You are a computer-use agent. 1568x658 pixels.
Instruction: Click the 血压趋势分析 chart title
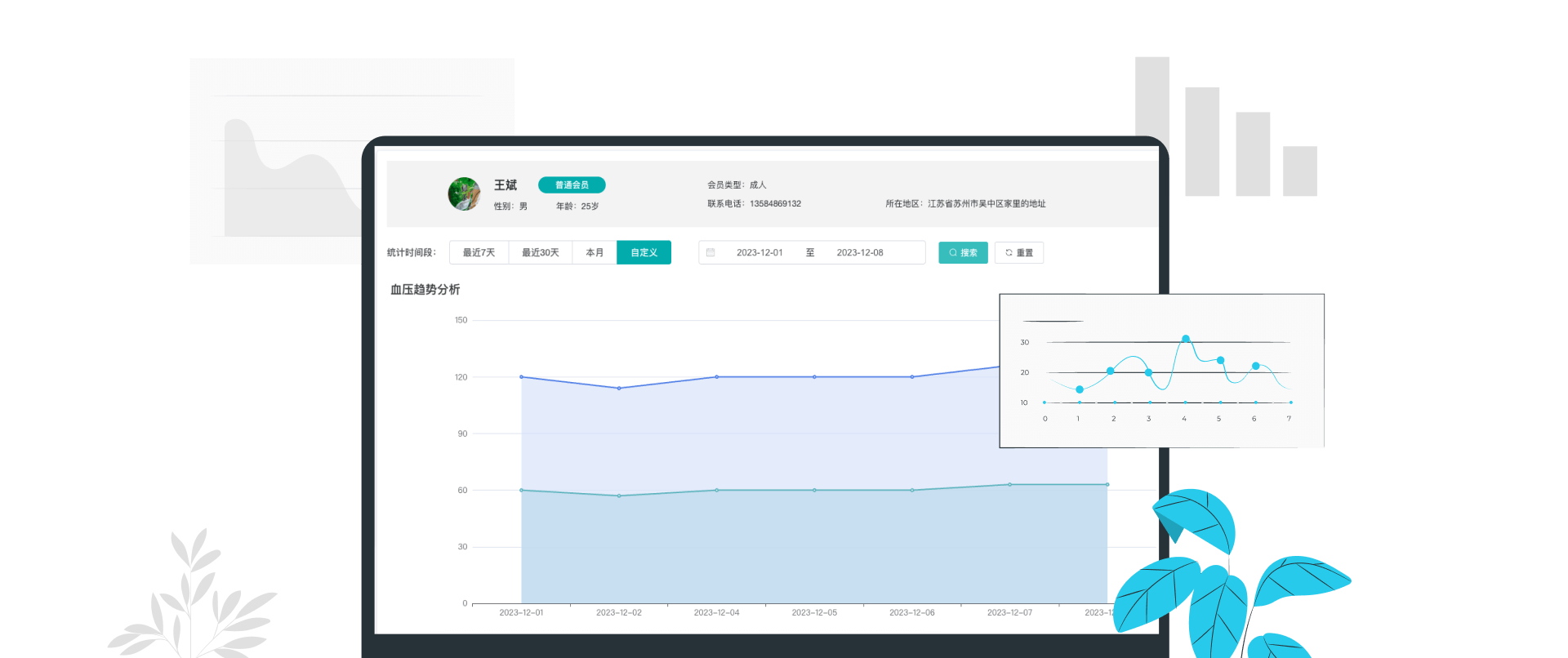(425, 290)
